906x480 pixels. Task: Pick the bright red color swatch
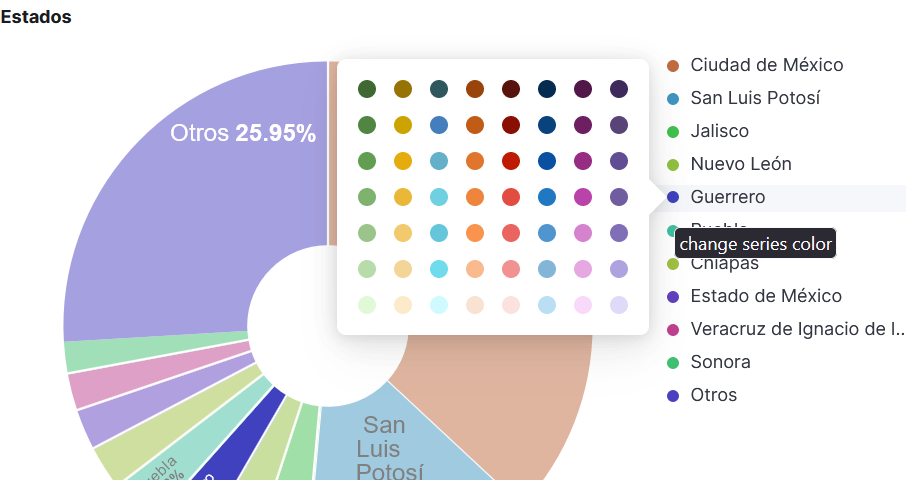click(511, 161)
